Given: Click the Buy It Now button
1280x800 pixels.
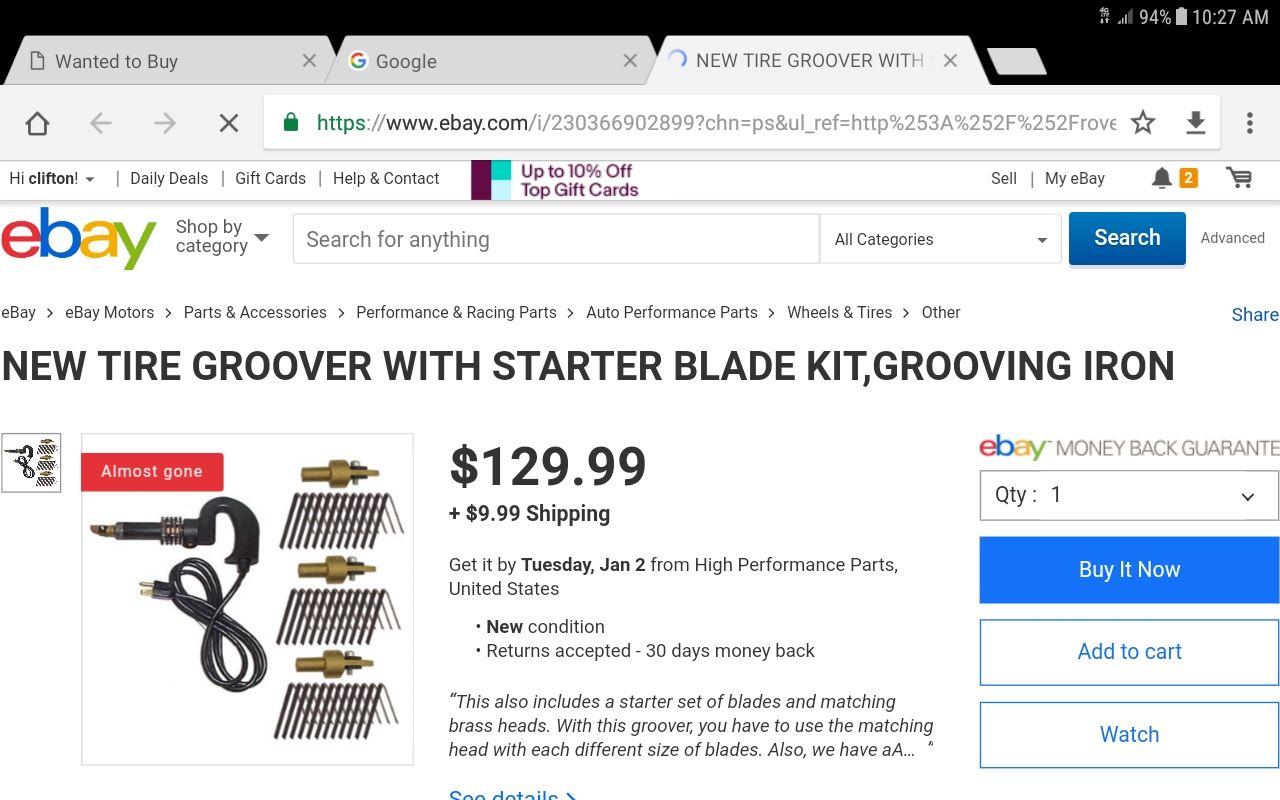Looking at the screenshot, I should (x=1129, y=570).
